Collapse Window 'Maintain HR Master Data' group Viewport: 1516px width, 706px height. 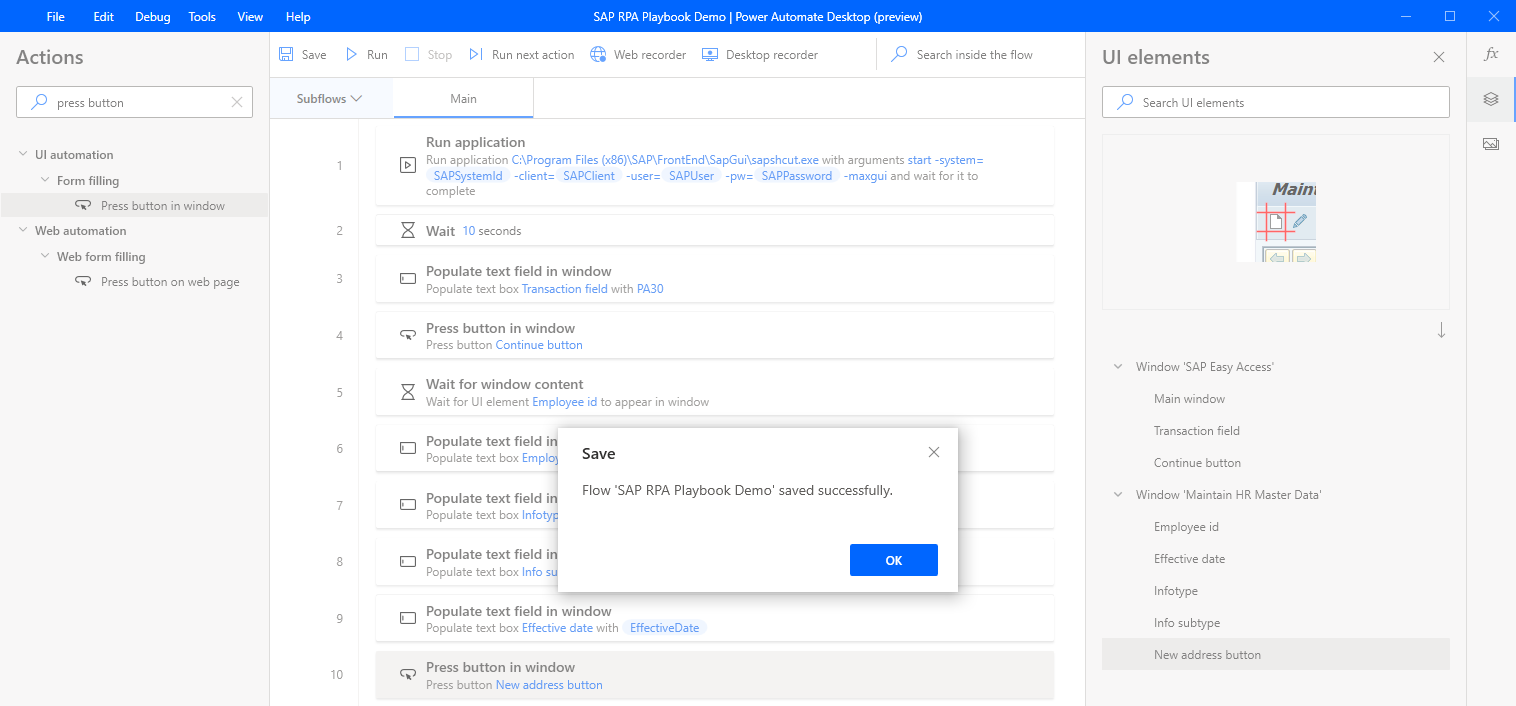pos(1117,494)
